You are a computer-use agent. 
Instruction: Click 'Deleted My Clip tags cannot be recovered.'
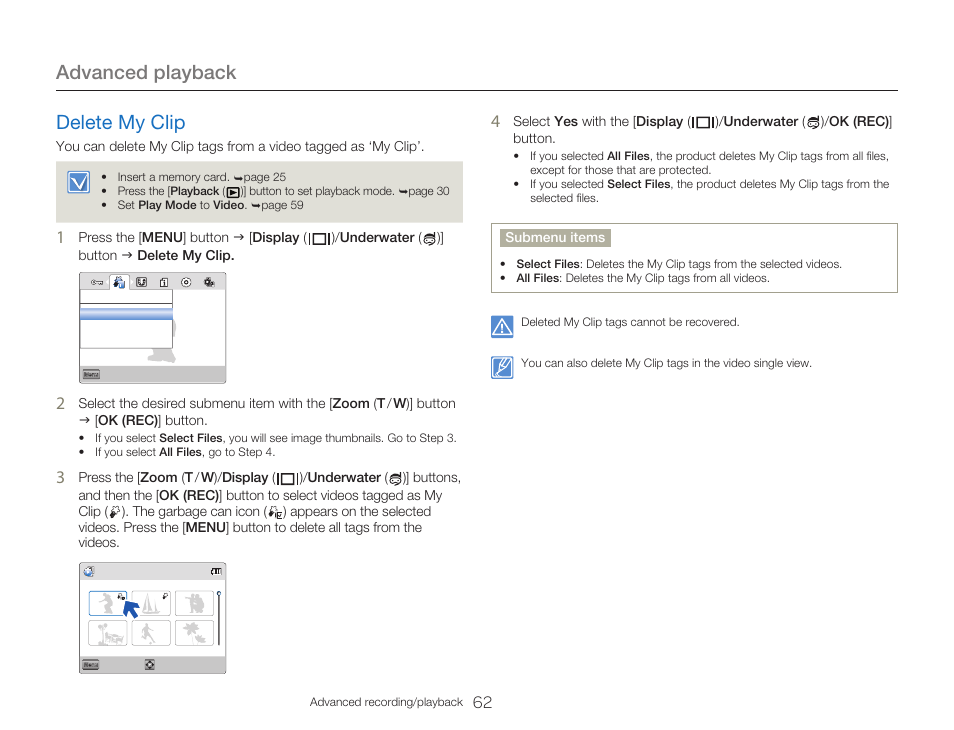point(630,322)
